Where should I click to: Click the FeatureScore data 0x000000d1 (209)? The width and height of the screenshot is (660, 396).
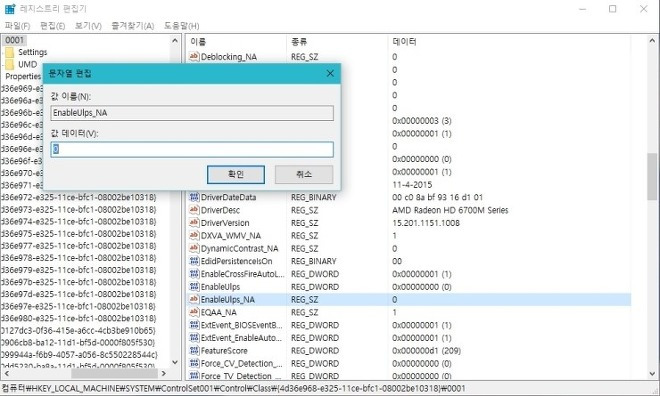426,351
